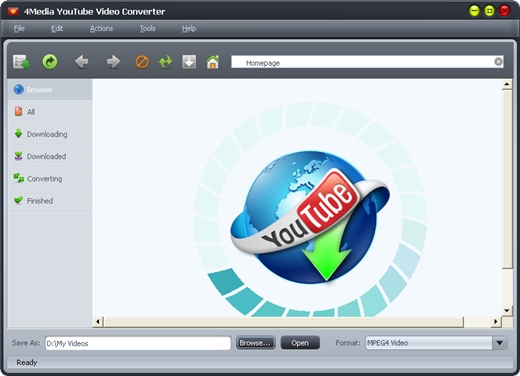Click the YouTube globe logo image

[310, 217]
